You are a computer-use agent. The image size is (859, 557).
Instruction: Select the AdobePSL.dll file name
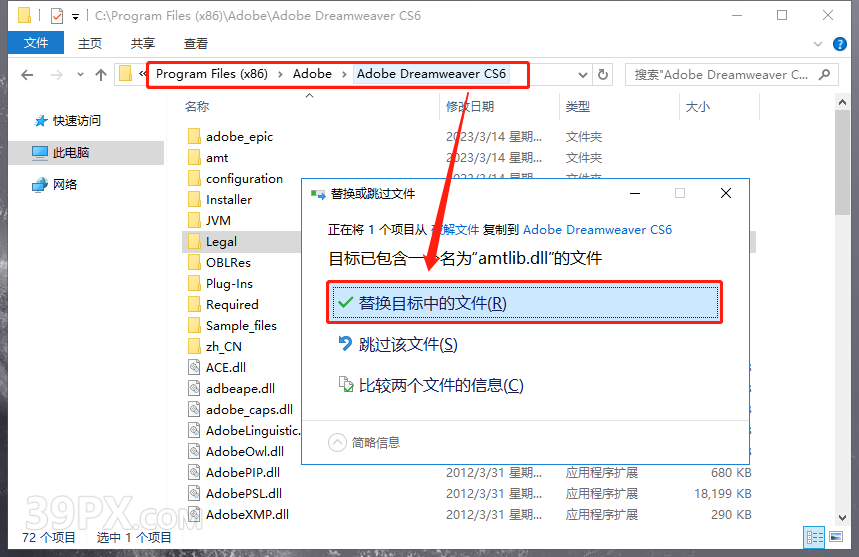coord(244,493)
